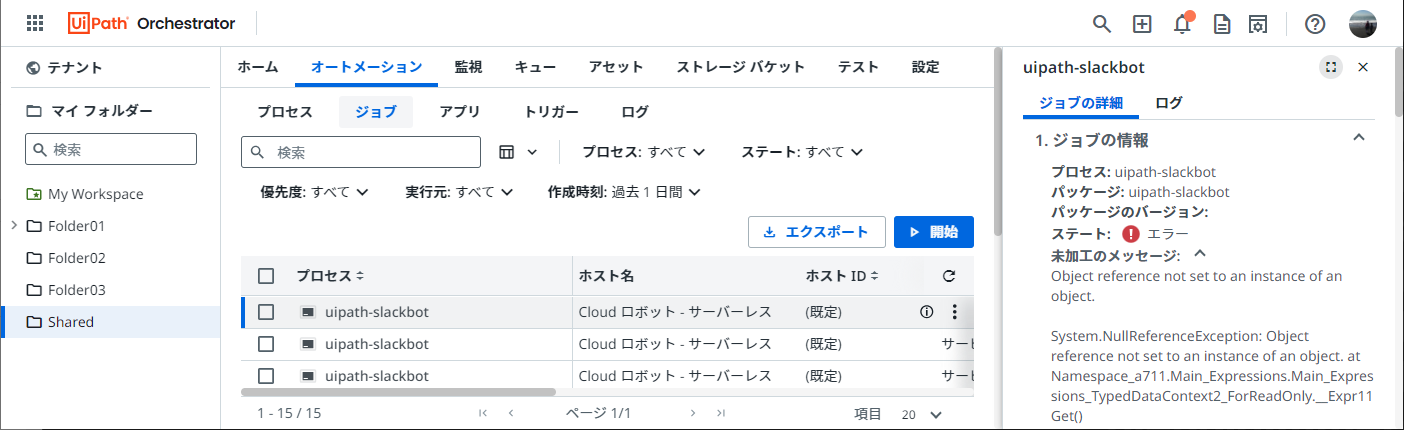This screenshot has width=1404, height=430.
Task: Open the column chooser table icon dropdown
Action: pyautogui.click(x=518, y=152)
